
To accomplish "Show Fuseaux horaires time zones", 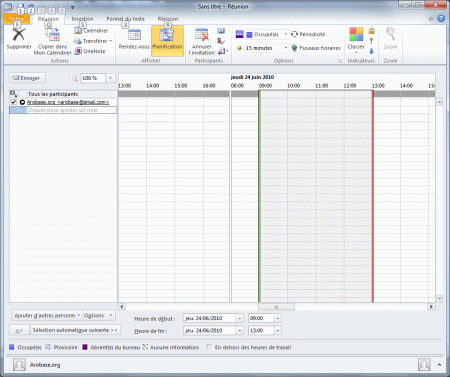I will pyautogui.click(x=316, y=48).
